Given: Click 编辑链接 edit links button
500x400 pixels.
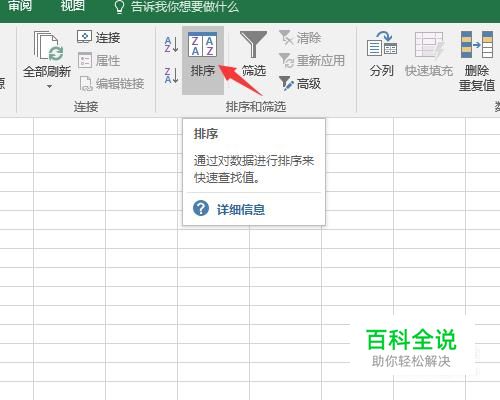Looking at the screenshot, I should coord(112,83).
